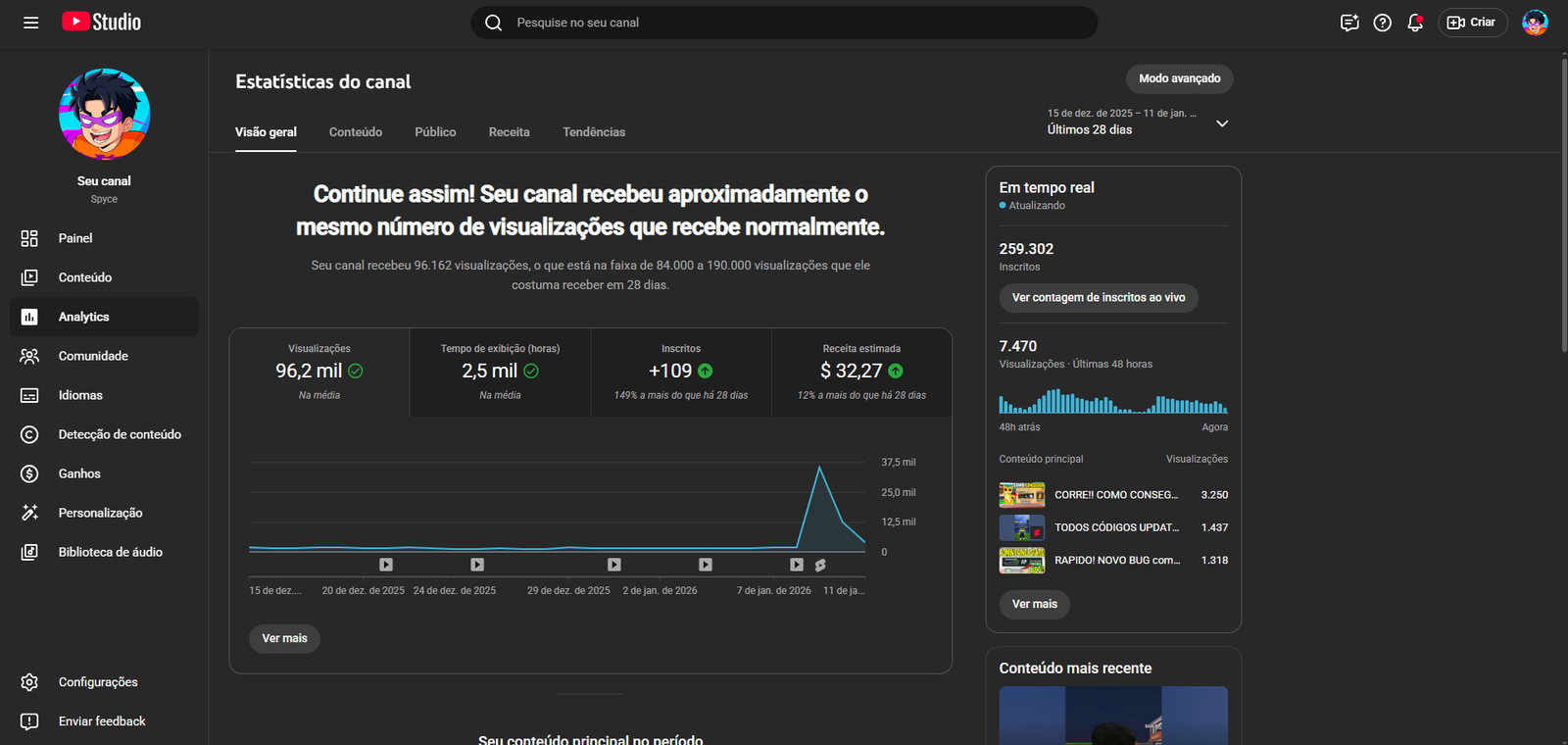
Task: Click Ver contagem de inscritos ao vivo
Action: click(1098, 298)
